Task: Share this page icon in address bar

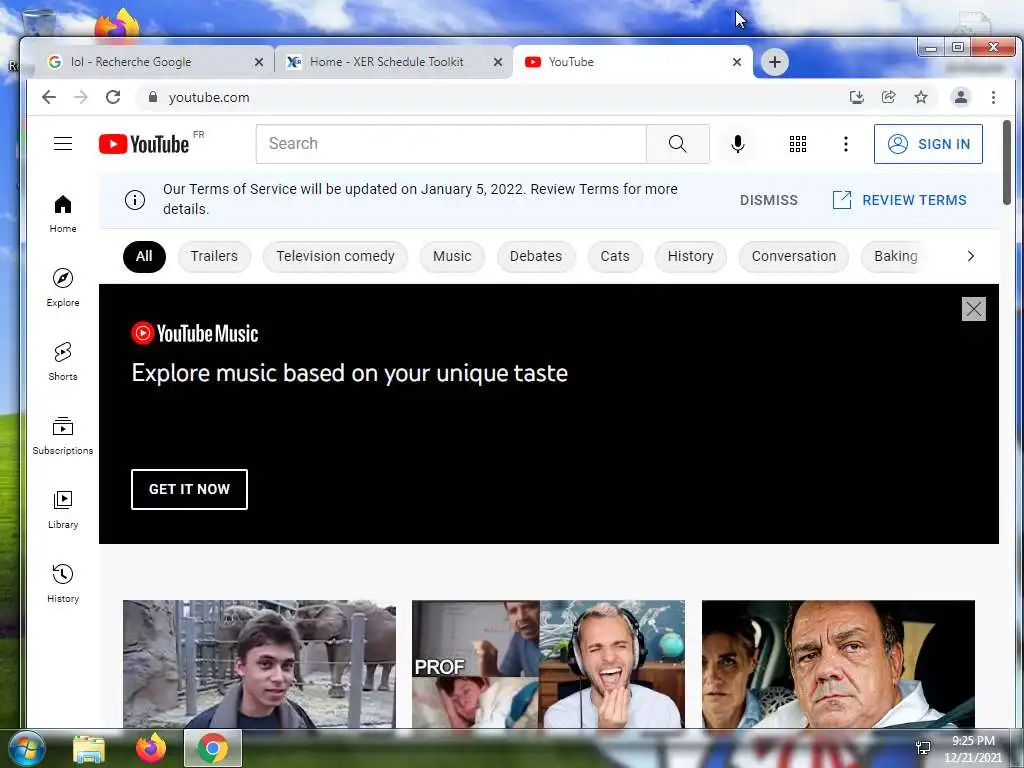Action: [x=888, y=97]
